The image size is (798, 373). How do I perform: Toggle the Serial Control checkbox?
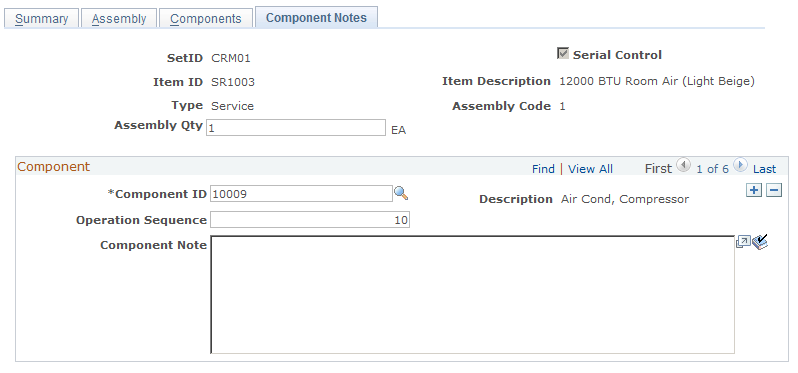[563, 53]
